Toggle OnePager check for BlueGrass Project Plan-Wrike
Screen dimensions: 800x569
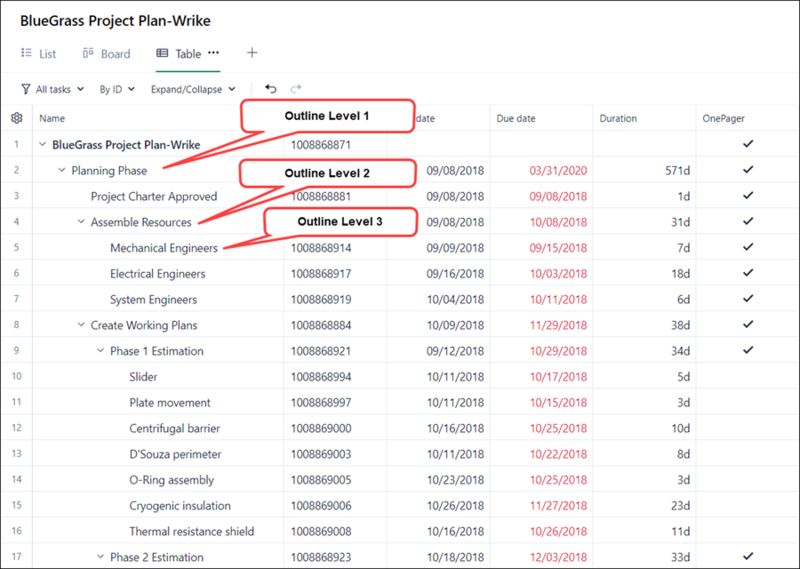(748, 144)
